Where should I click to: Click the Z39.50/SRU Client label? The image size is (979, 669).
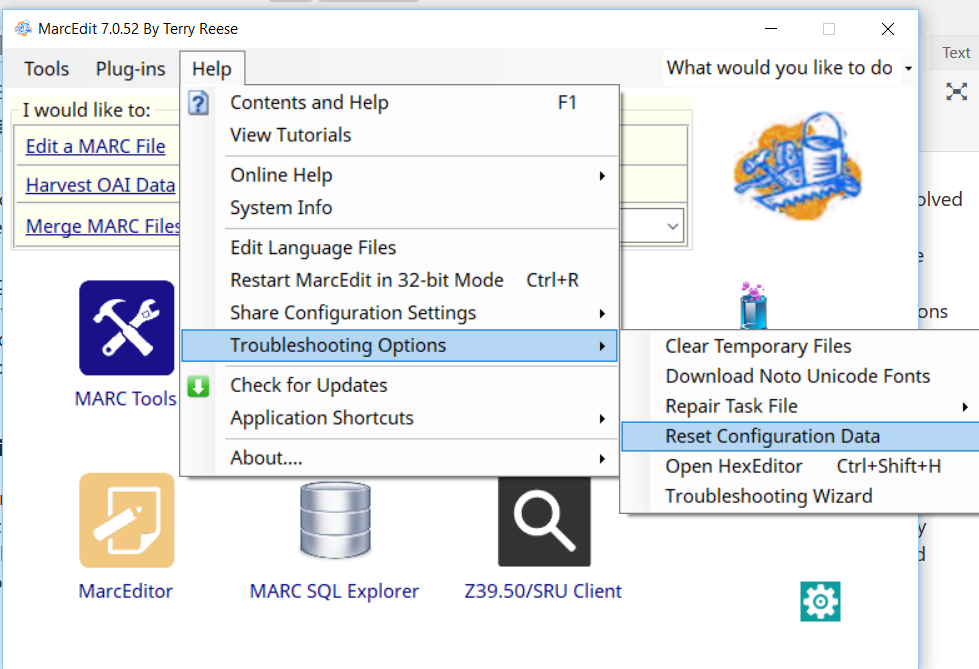tap(543, 591)
